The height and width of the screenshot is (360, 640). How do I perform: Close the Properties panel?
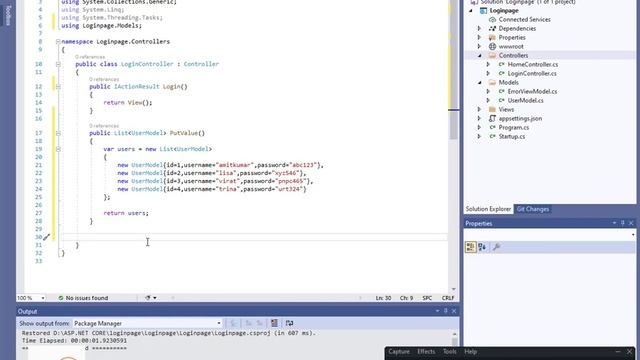click(x=631, y=223)
